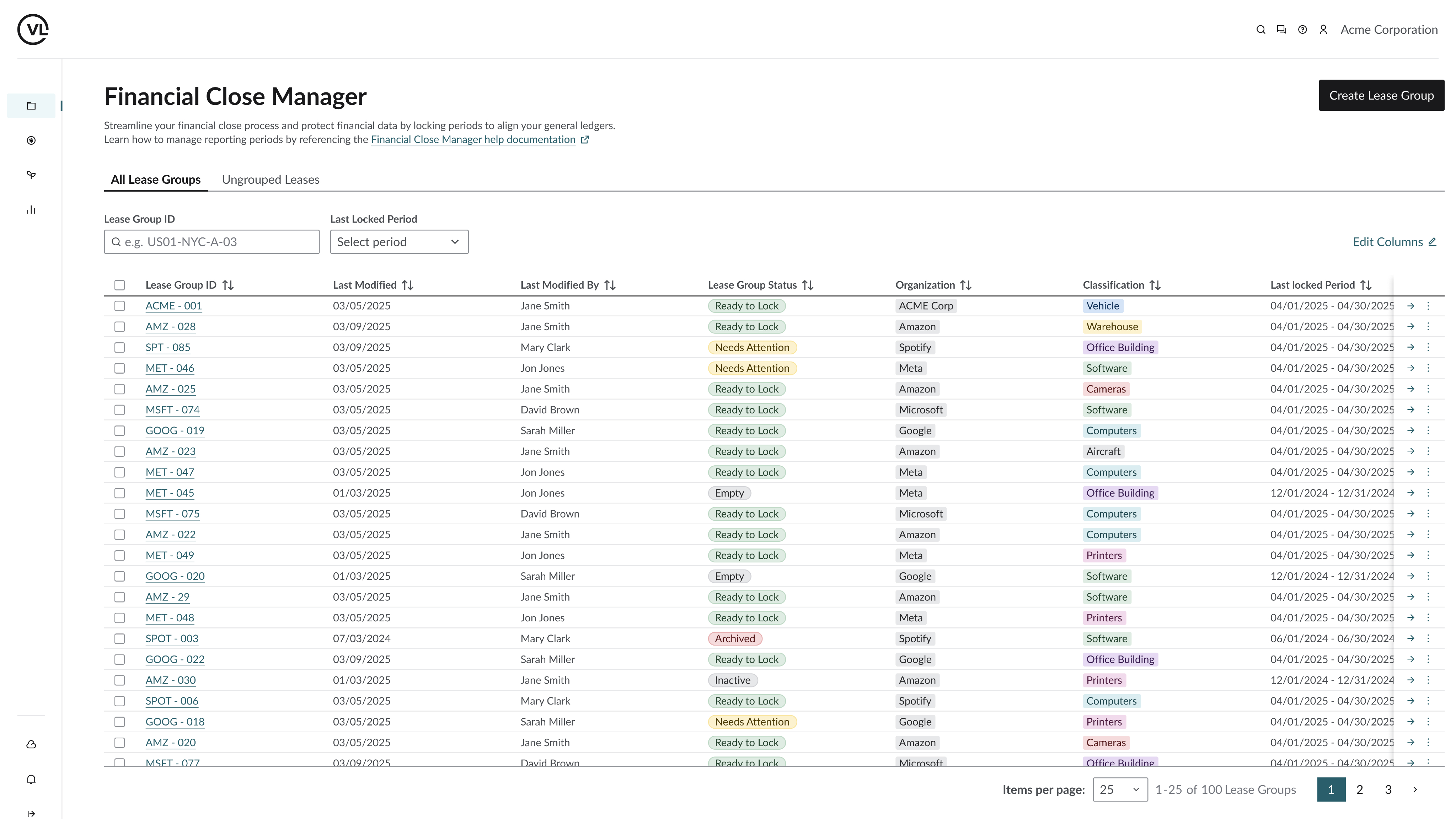Click the Lease Group ID search field
This screenshot has height=819, width=1456.
pyautogui.click(x=212, y=242)
